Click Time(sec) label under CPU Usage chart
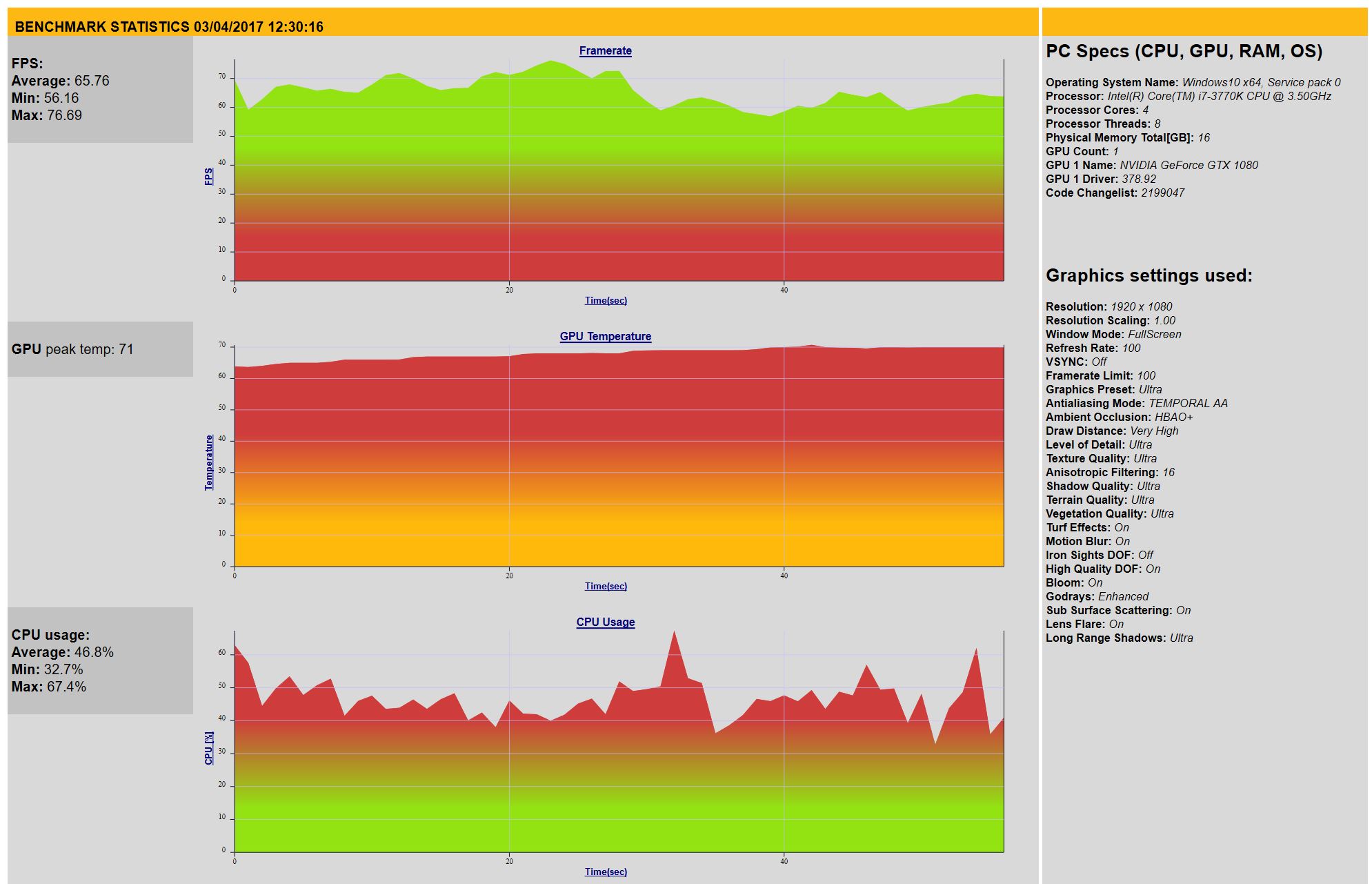 [606, 872]
